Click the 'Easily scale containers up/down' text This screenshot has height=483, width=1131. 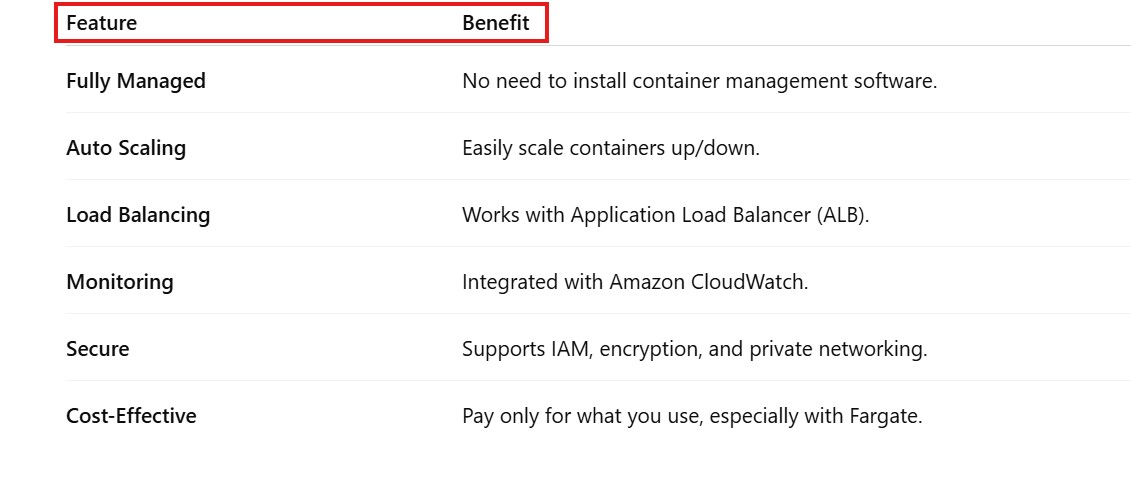[610, 148]
